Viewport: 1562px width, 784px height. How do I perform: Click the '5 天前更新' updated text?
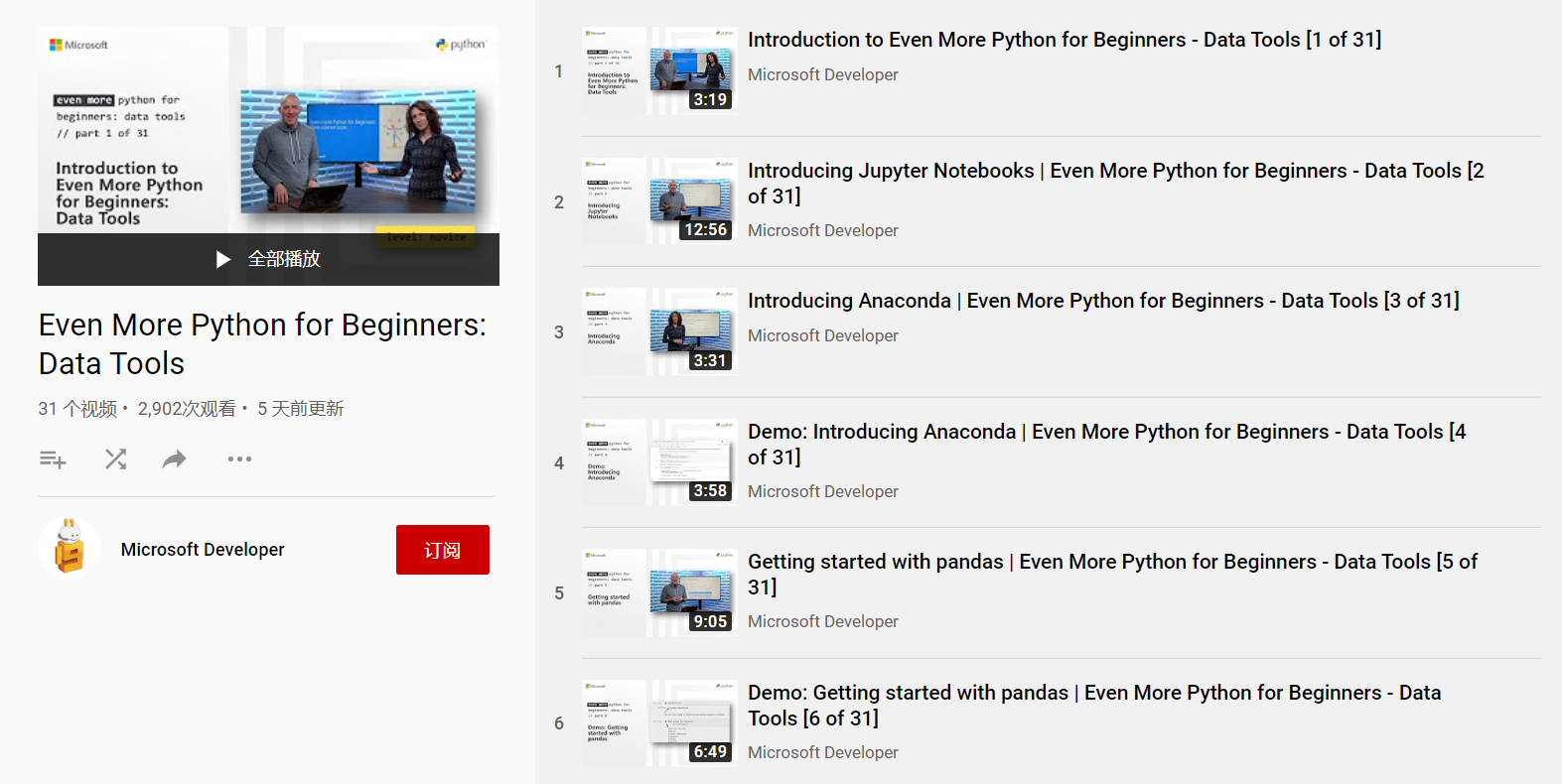[301, 409]
